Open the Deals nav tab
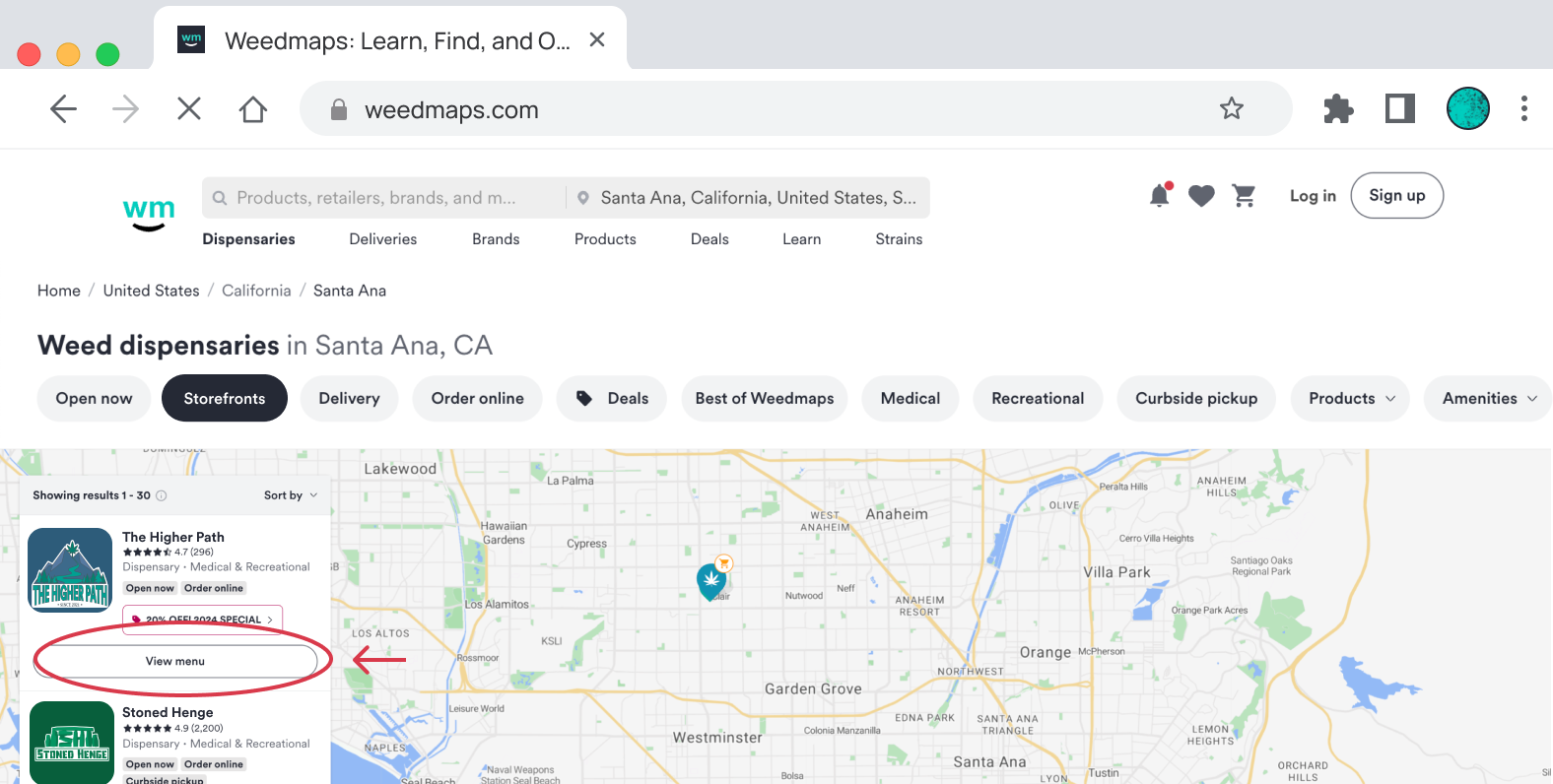Screen dimensions: 1553x784 tap(709, 239)
